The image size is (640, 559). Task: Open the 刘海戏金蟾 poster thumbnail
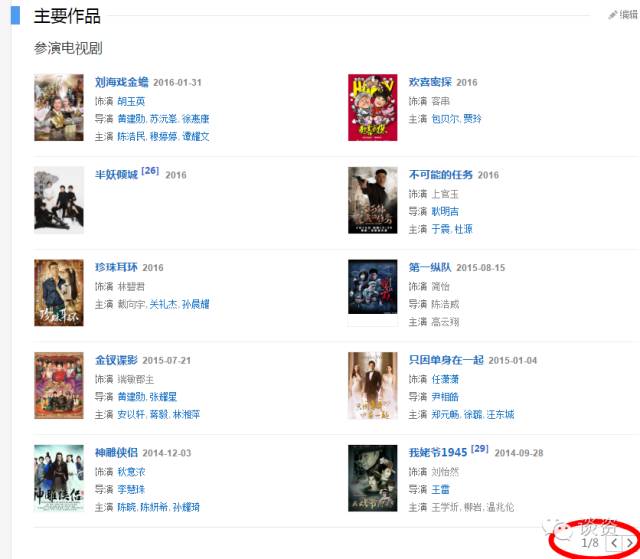pyautogui.click(x=59, y=108)
